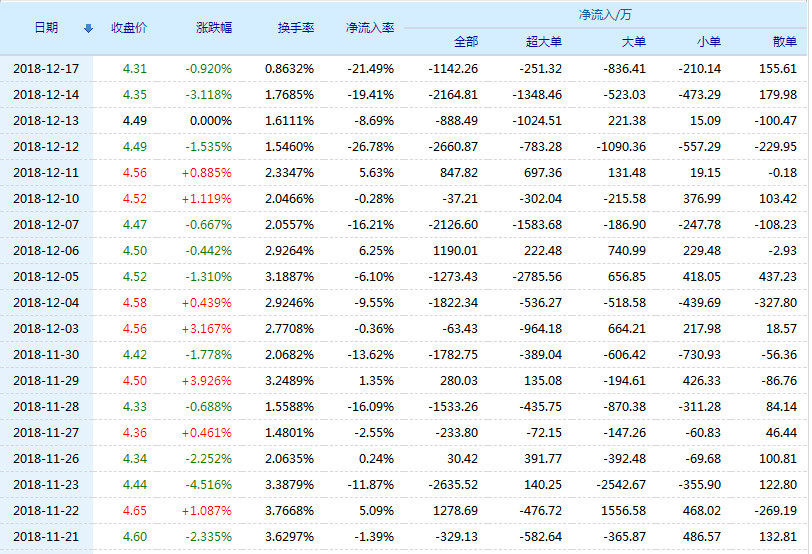
Task: Sort by 涨跌幅 column header
Action: coord(214,27)
